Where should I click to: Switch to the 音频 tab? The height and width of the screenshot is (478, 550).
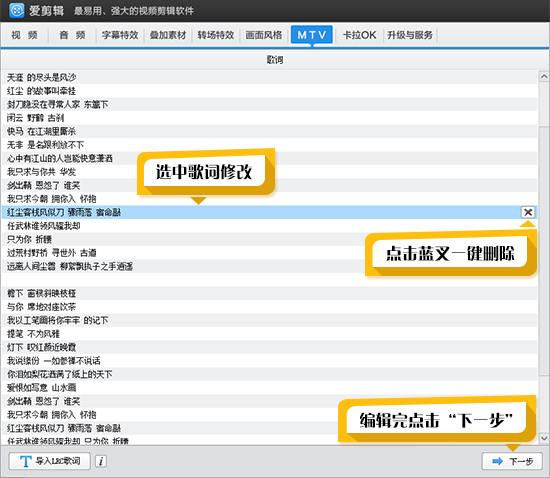coord(72,35)
